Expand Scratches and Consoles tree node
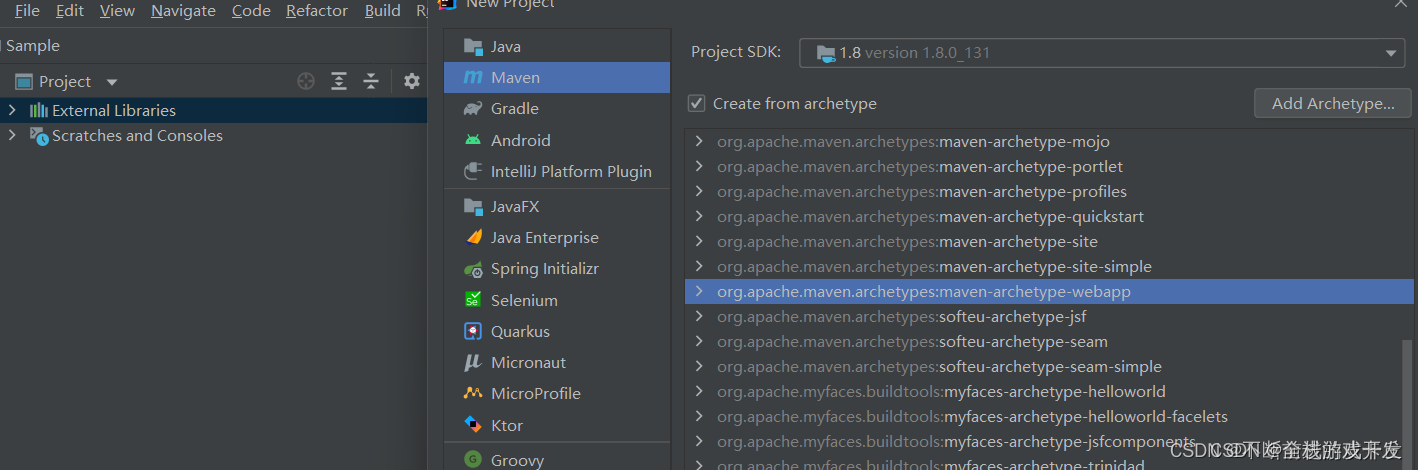The width and height of the screenshot is (1418, 470). [12, 135]
